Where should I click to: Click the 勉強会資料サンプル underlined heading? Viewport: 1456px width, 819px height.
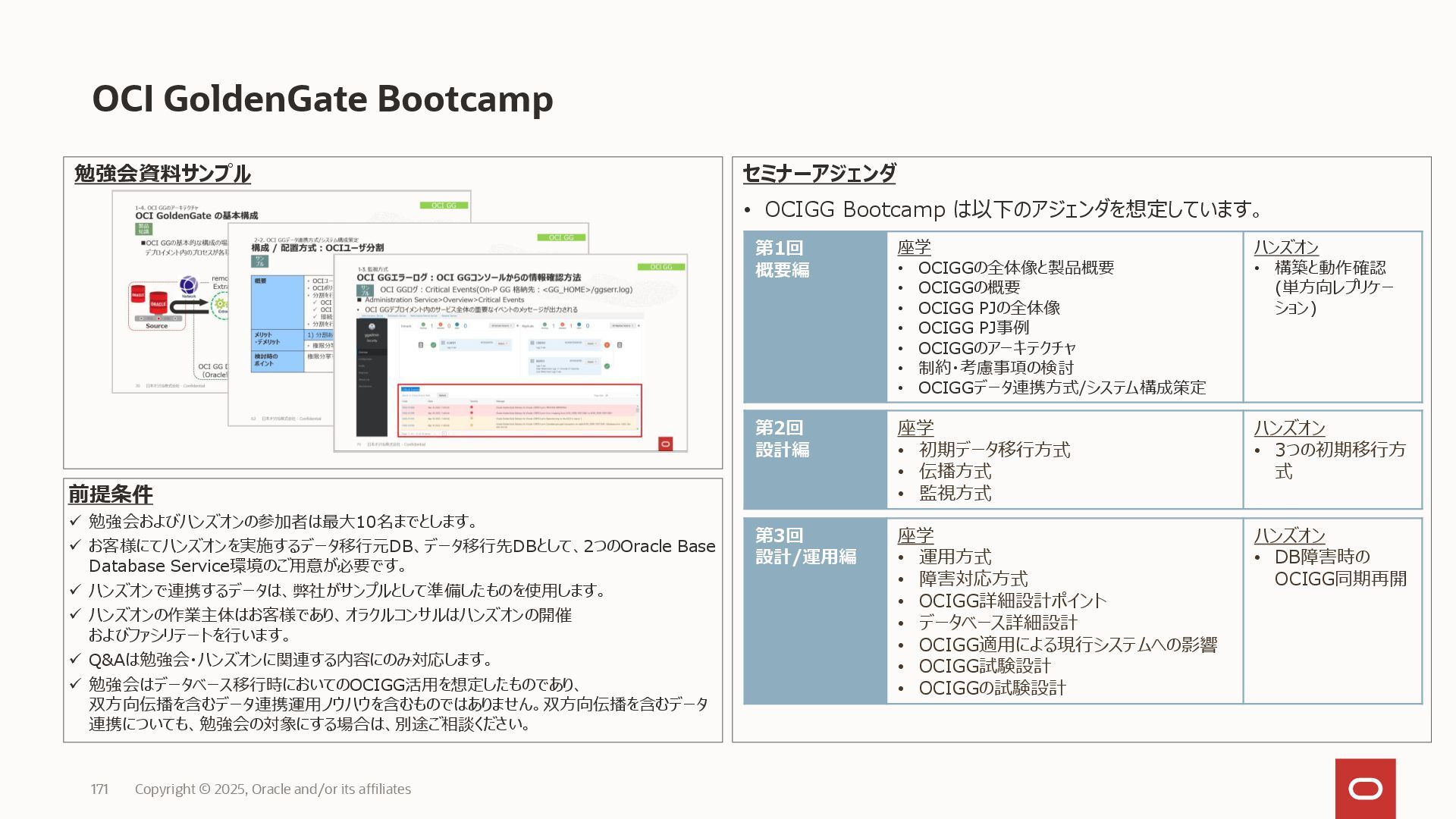point(162,174)
